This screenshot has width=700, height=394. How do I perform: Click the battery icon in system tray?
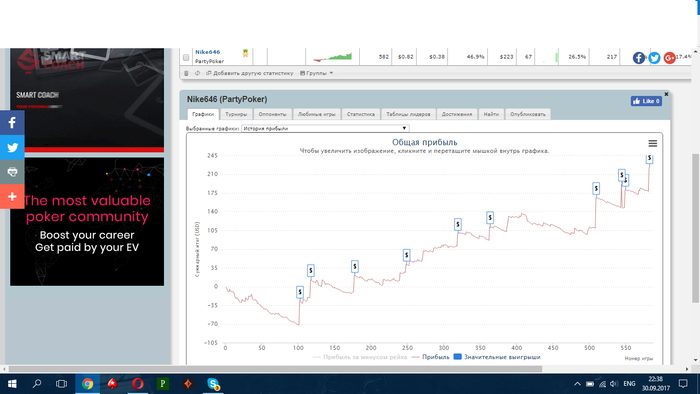tap(590, 384)
